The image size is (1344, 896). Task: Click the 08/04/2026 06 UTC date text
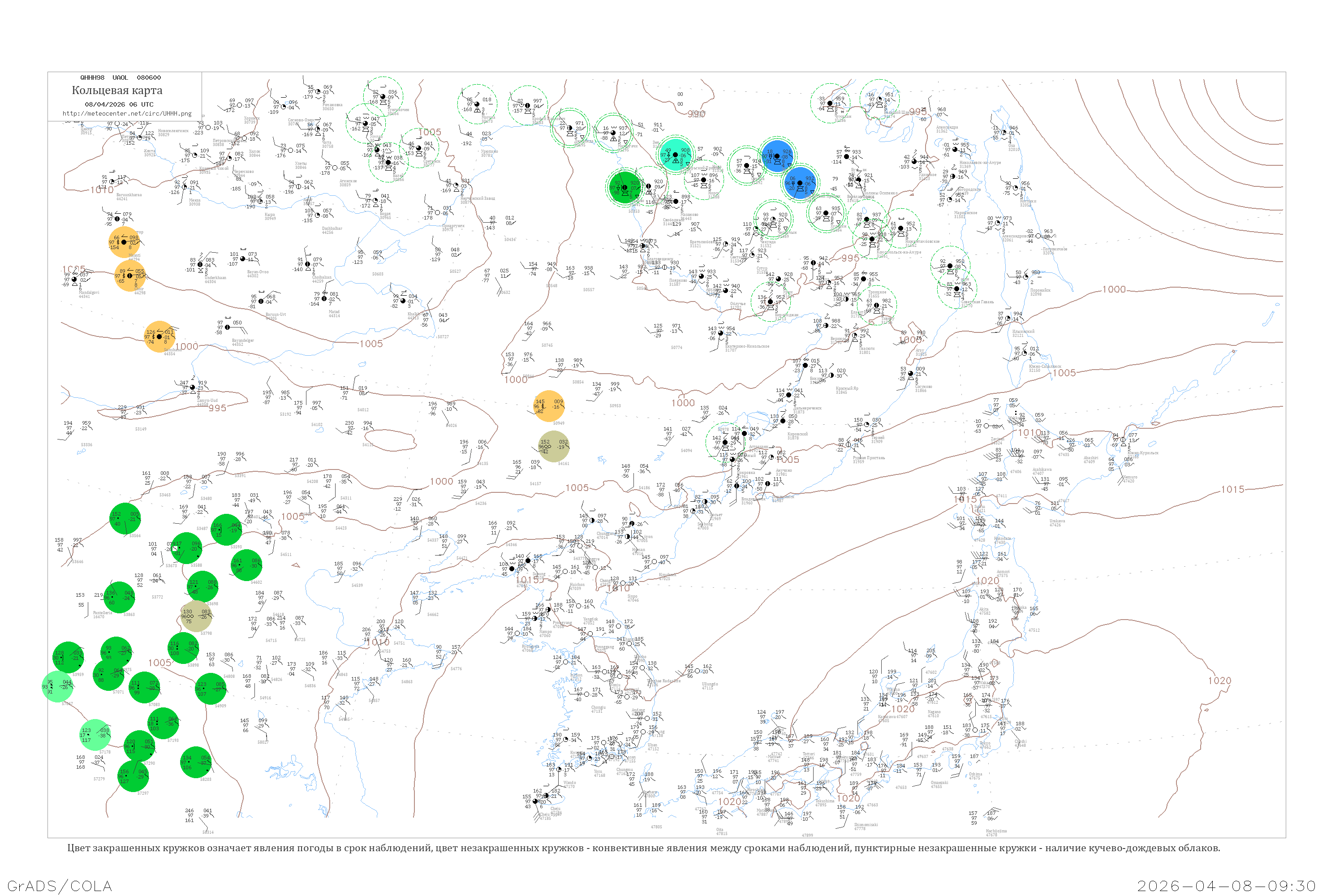[119, 104]
